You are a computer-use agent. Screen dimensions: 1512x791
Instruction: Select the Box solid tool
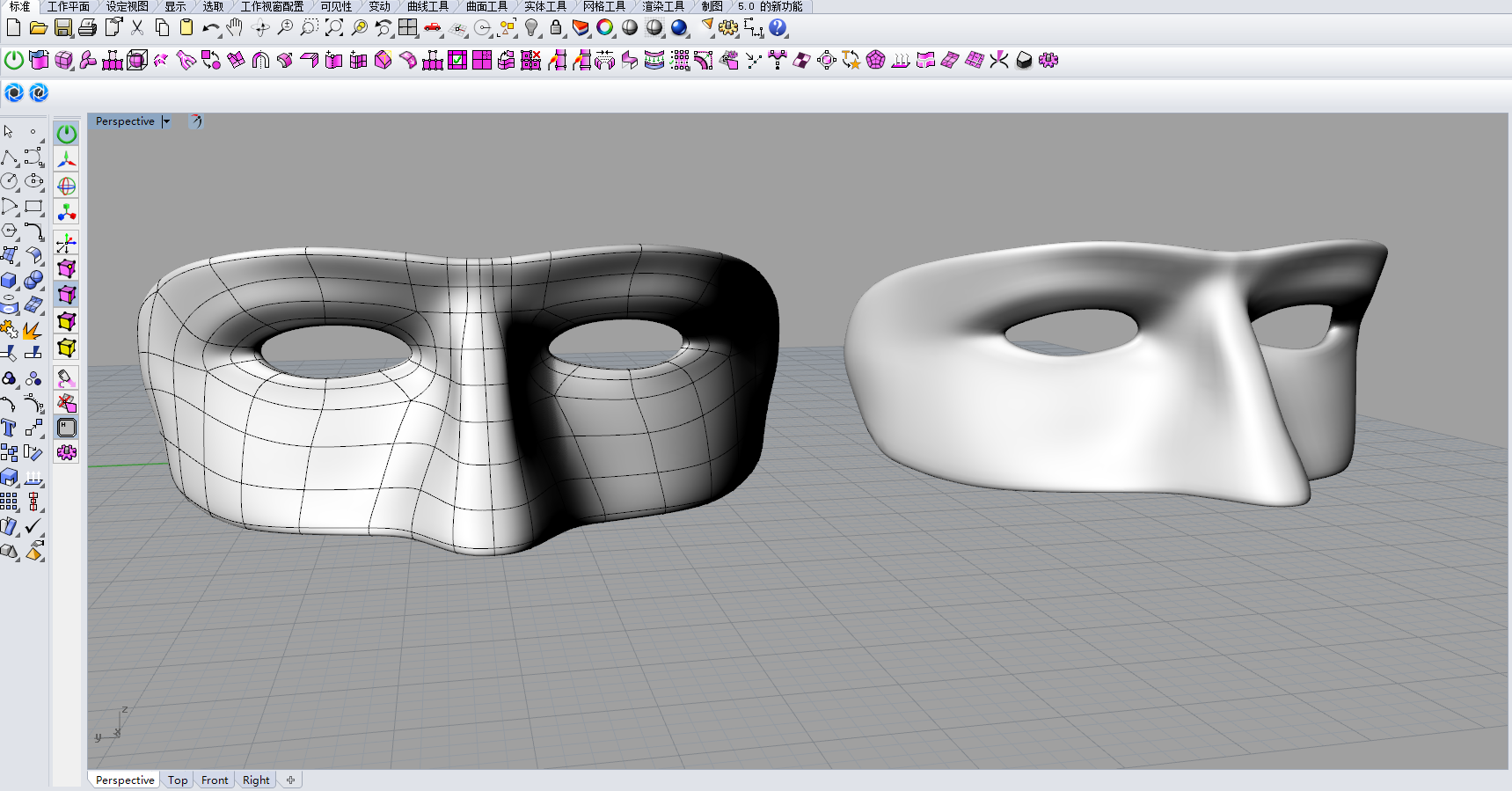[9, 280]
